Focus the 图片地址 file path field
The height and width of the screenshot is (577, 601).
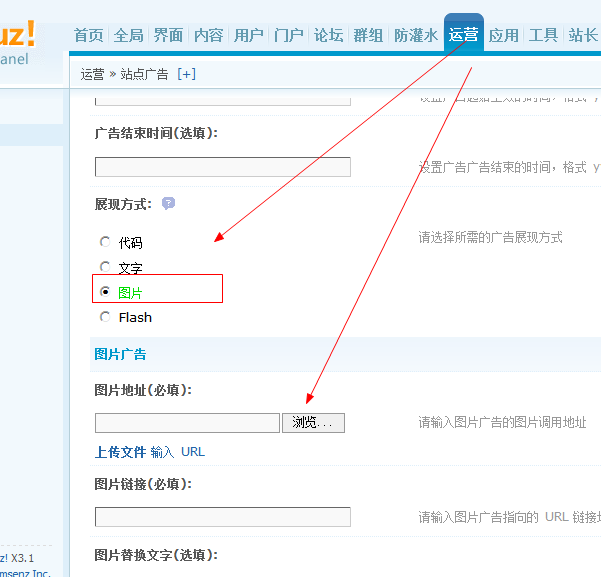pos(187,423)
